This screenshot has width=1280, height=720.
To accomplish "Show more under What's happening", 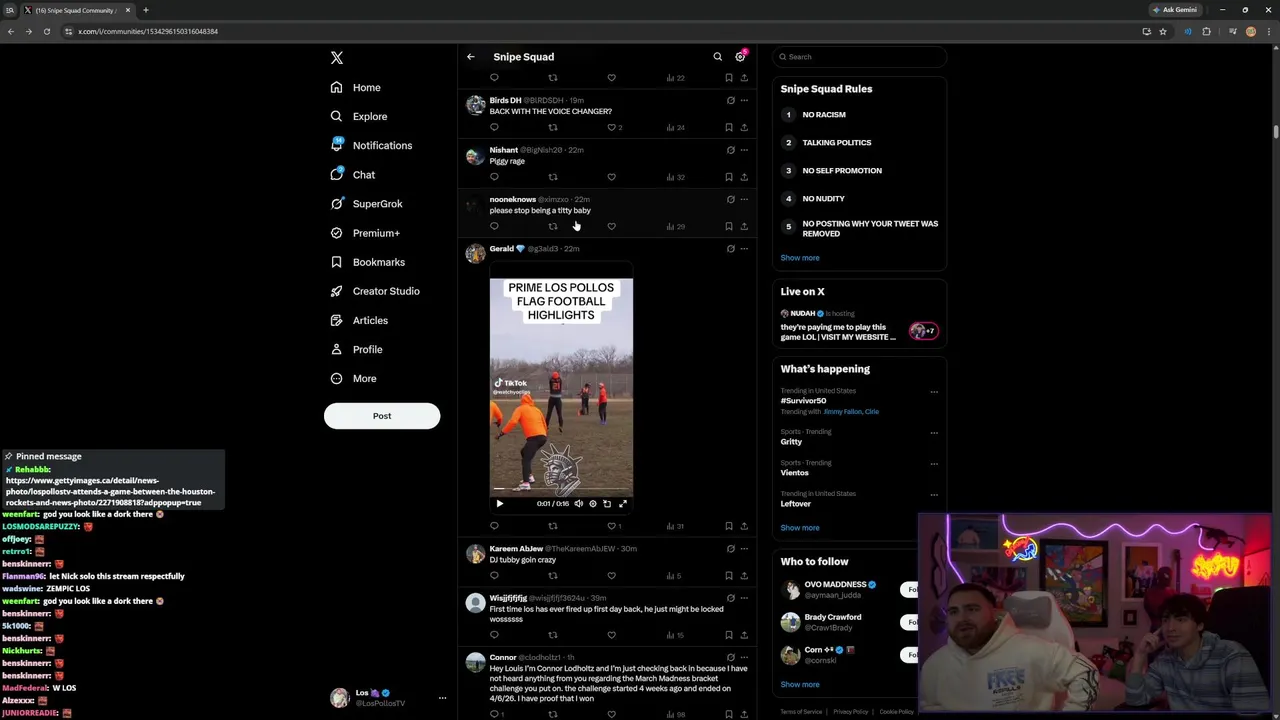I will coord(800,528).
